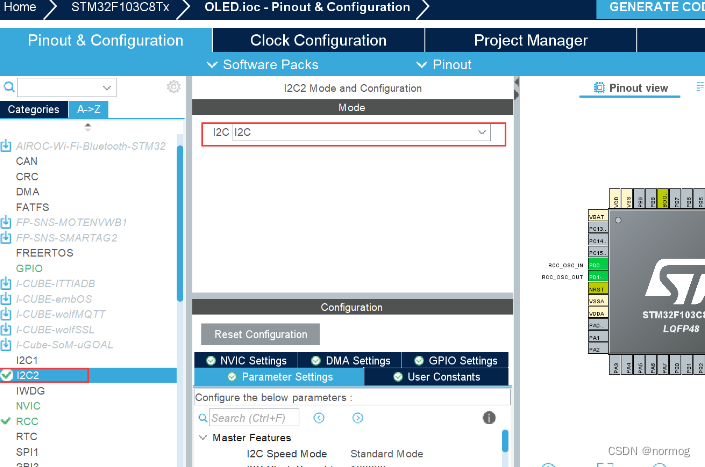
Task: Open the settings gear icon above categories list
Action: [174, 87]
